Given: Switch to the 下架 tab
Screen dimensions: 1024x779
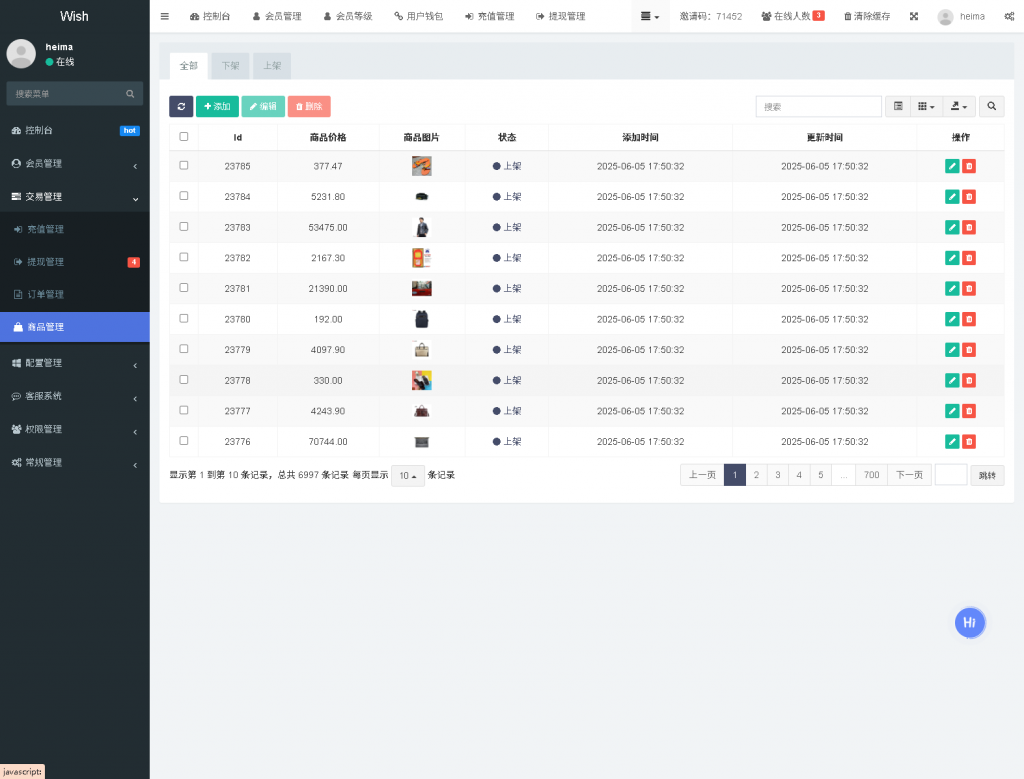Looking at the screenshot, I should coord(230,66).
